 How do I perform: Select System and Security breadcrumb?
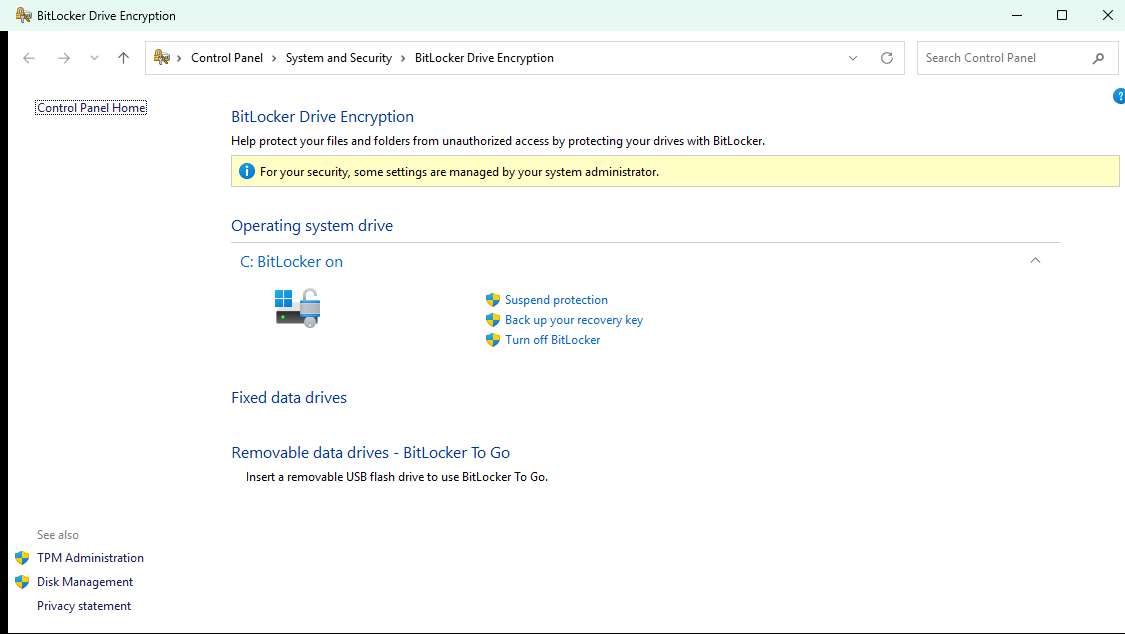tap(339, 58)
